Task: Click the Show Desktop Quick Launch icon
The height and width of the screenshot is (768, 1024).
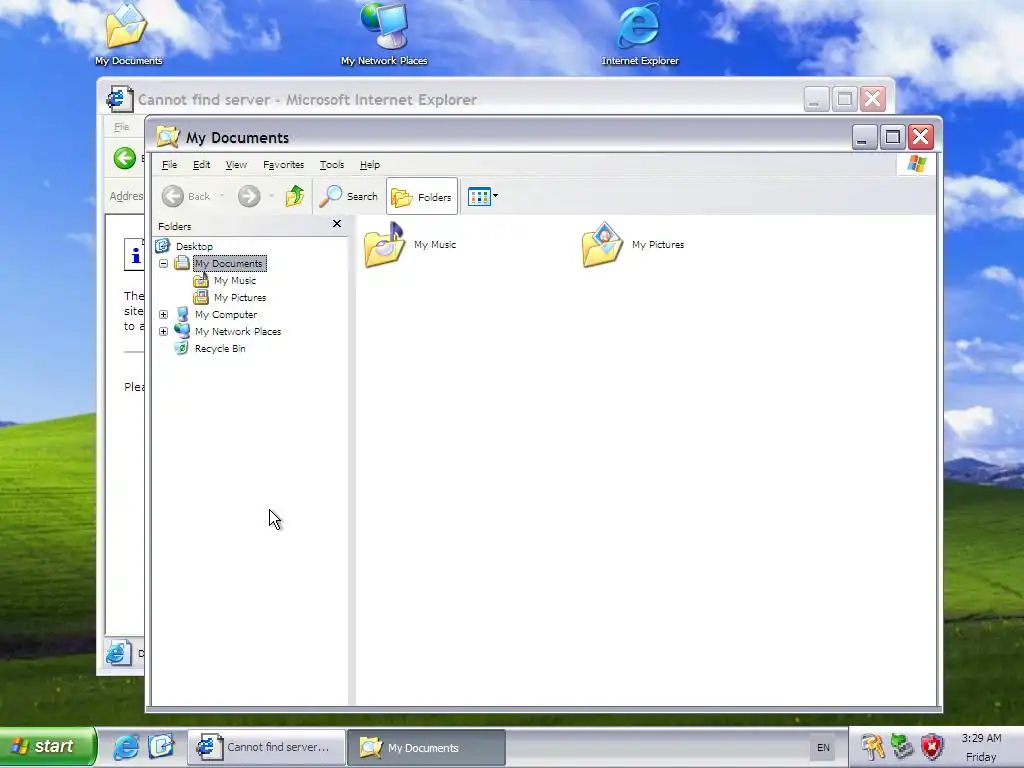Action: click(161, 746)
